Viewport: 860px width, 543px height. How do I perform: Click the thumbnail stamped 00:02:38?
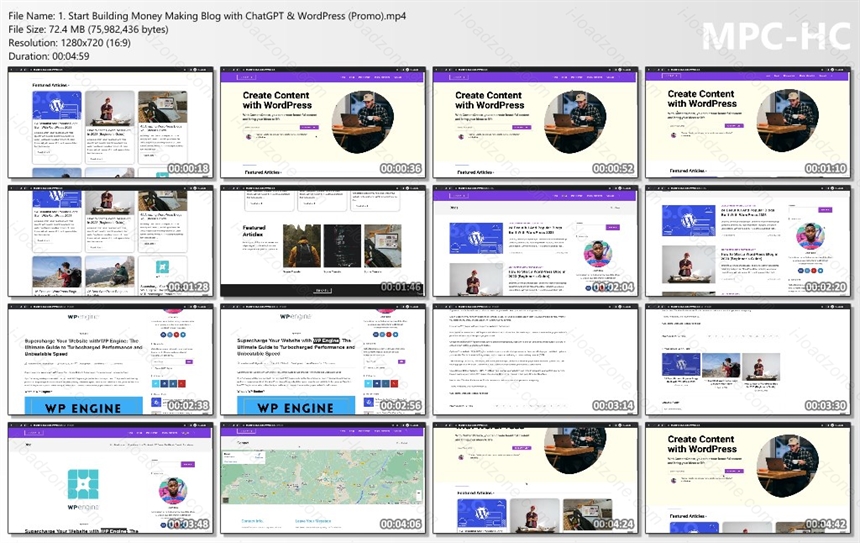[111, 360]
